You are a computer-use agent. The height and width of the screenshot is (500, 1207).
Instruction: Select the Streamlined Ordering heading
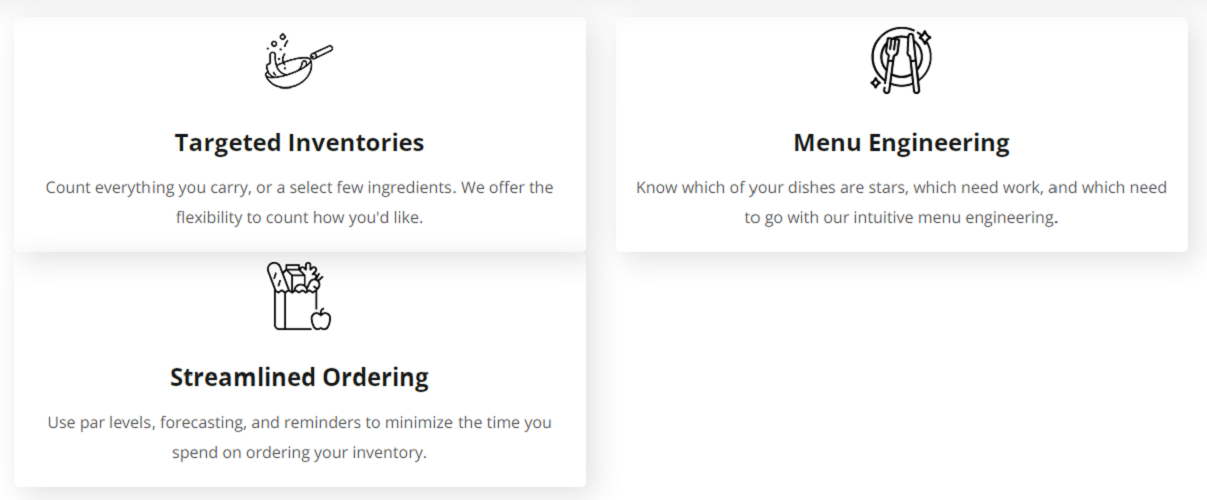[x=299, y=377]
